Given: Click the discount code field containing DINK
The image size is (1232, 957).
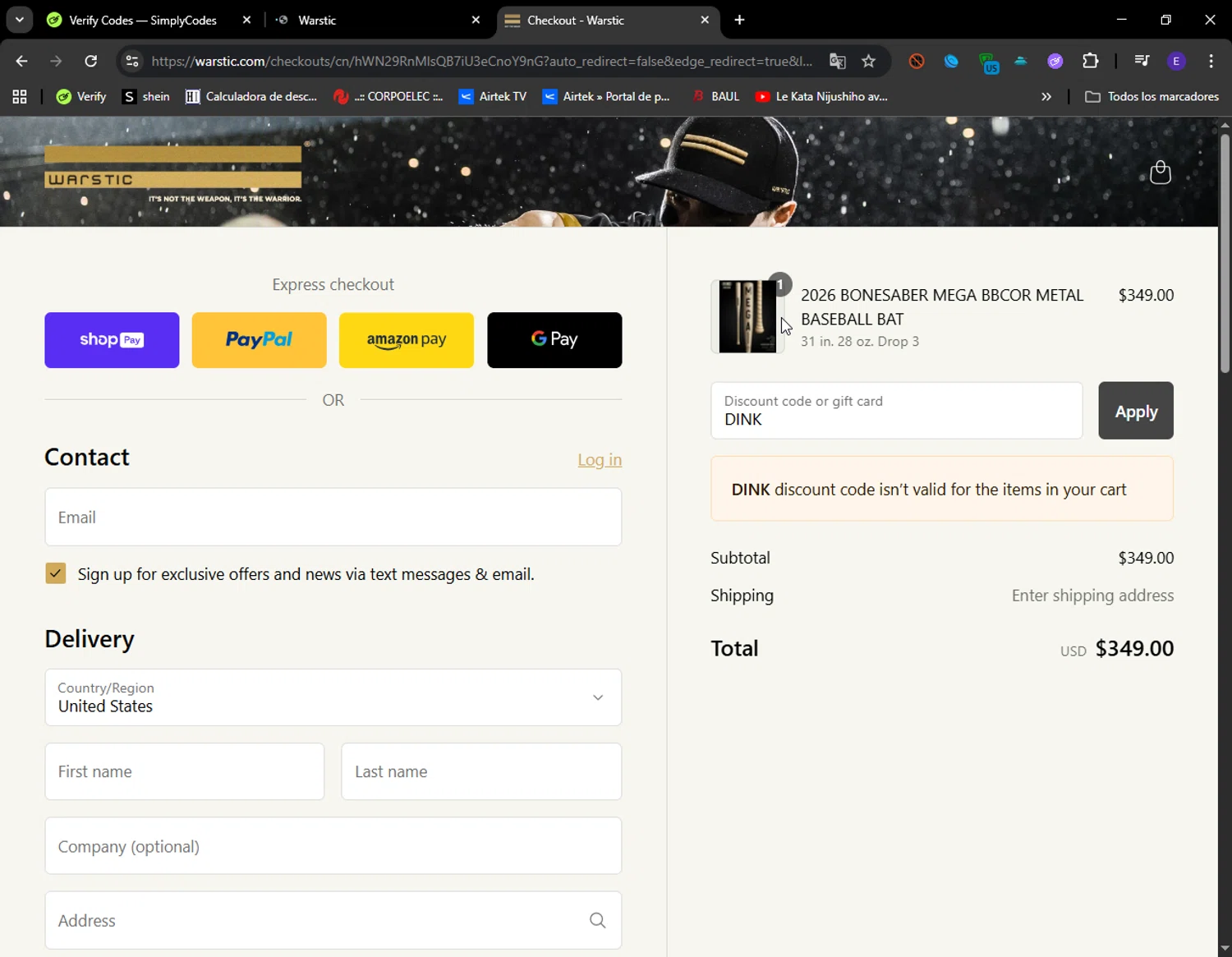Looking at the screenshot, I should [897, 411].
